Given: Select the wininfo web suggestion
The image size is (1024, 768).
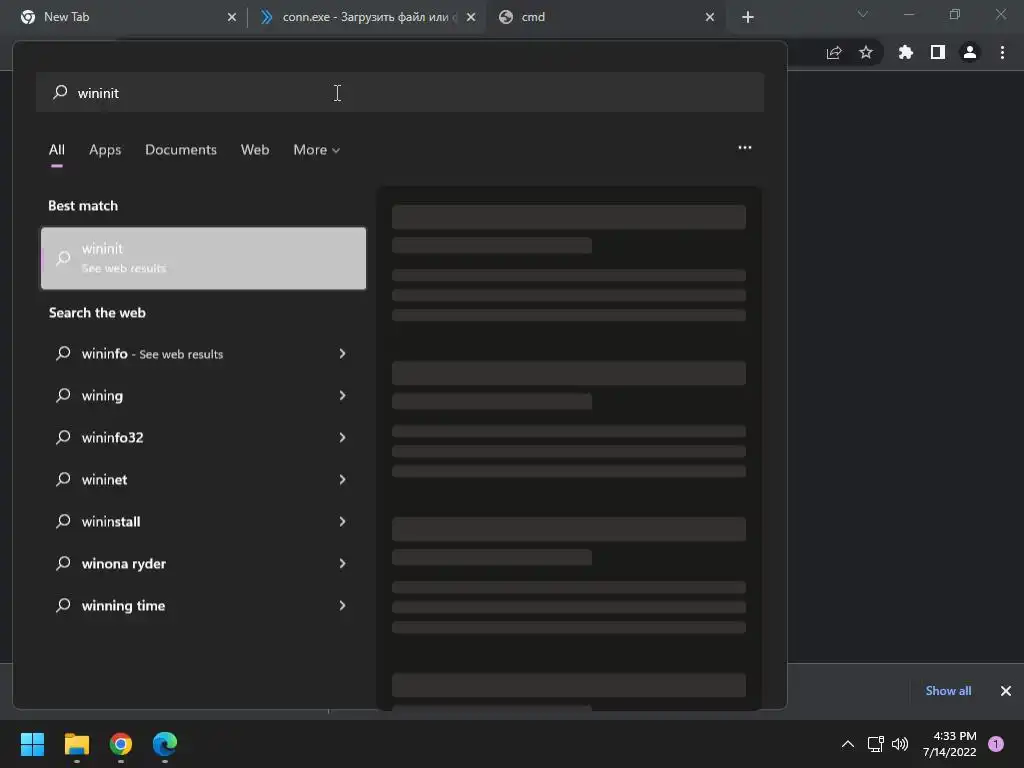Looking at the screenshot, I should coord(203,353).
